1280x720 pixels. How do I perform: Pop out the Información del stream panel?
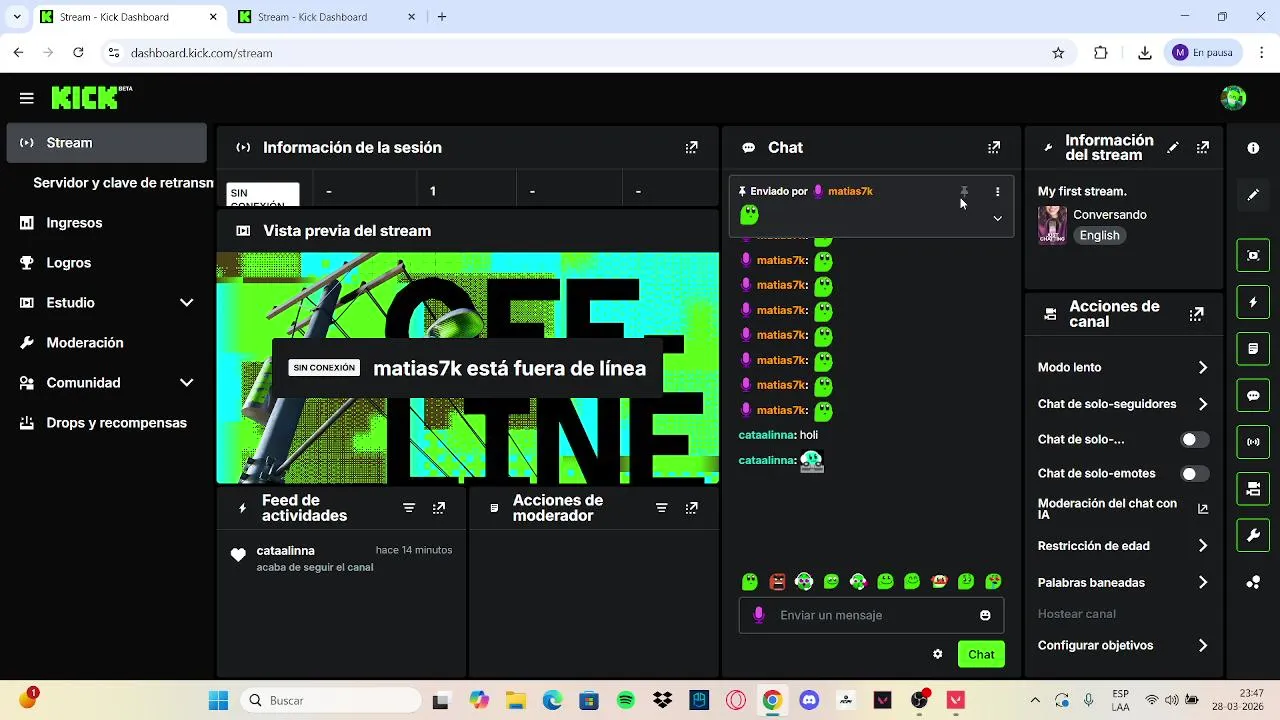(1203, 148)
